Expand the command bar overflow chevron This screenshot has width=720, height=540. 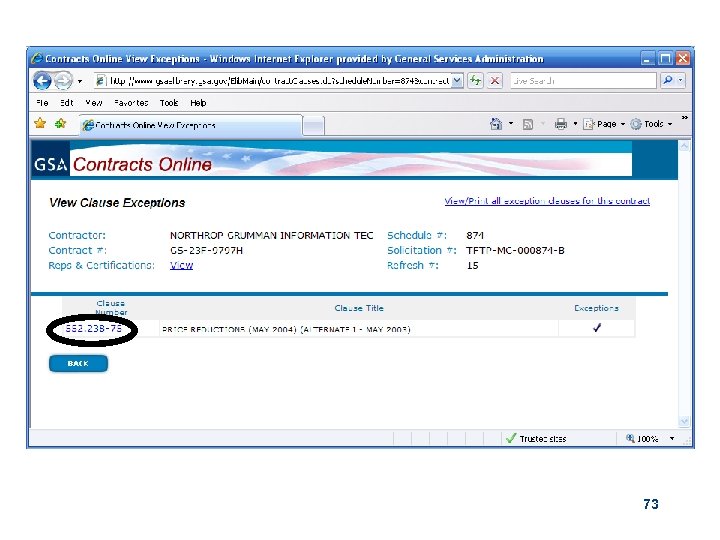[x=684, y=118]
